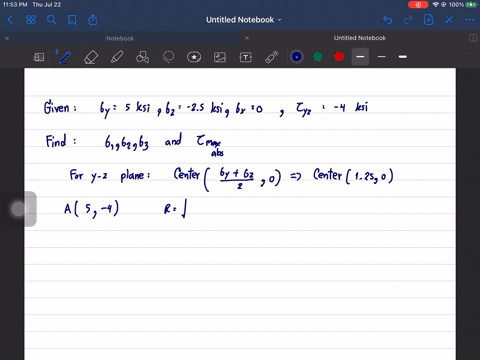Choose the red pen color

(339, 57)
